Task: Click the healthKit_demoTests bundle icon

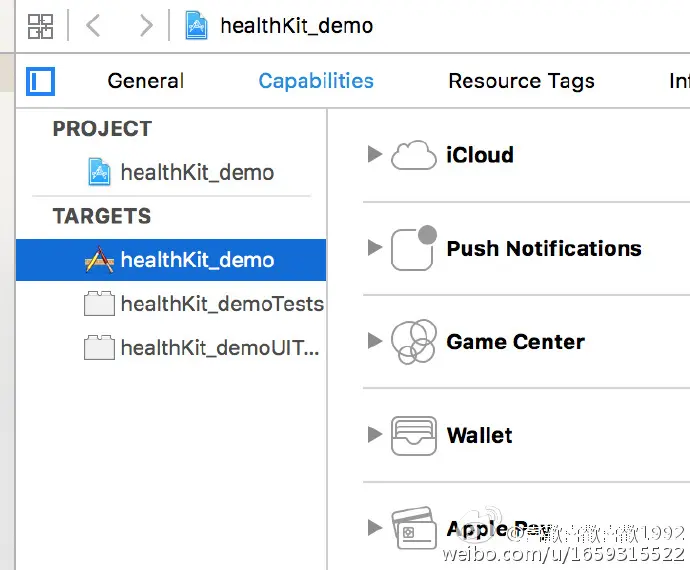Action: 99,304
